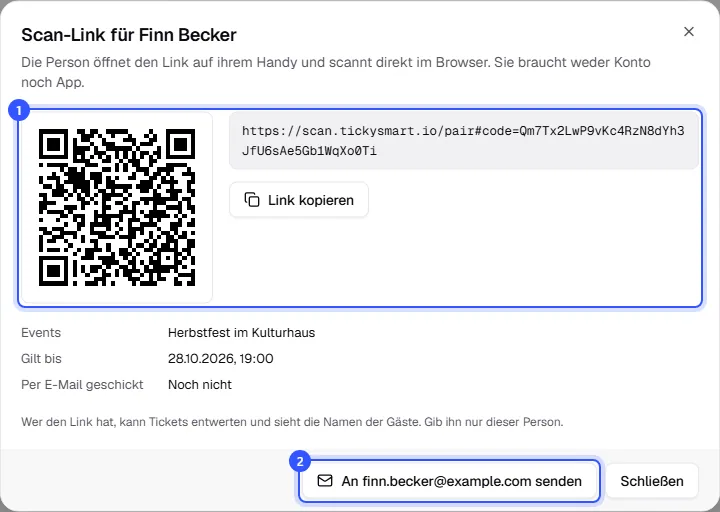Click the 'Wer den Link hat' warning text
The width and height of the screenshot is (720, 512).
coord(292,422)
